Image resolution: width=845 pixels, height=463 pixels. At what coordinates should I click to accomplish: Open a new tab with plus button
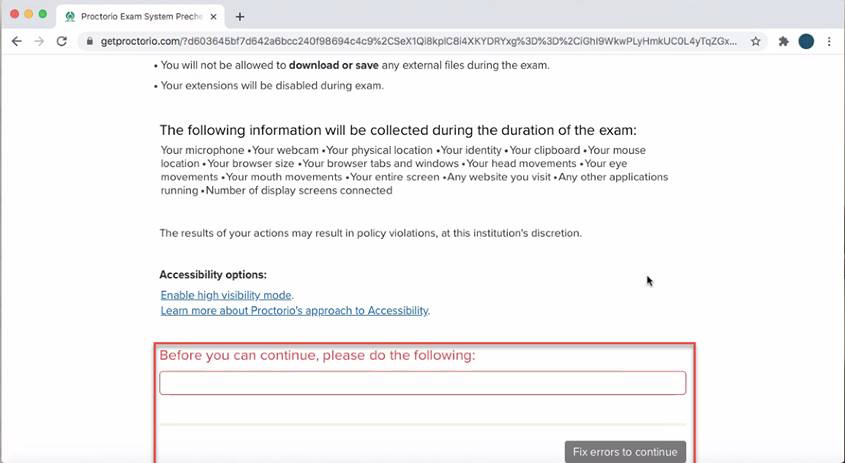tap(240, 16)
